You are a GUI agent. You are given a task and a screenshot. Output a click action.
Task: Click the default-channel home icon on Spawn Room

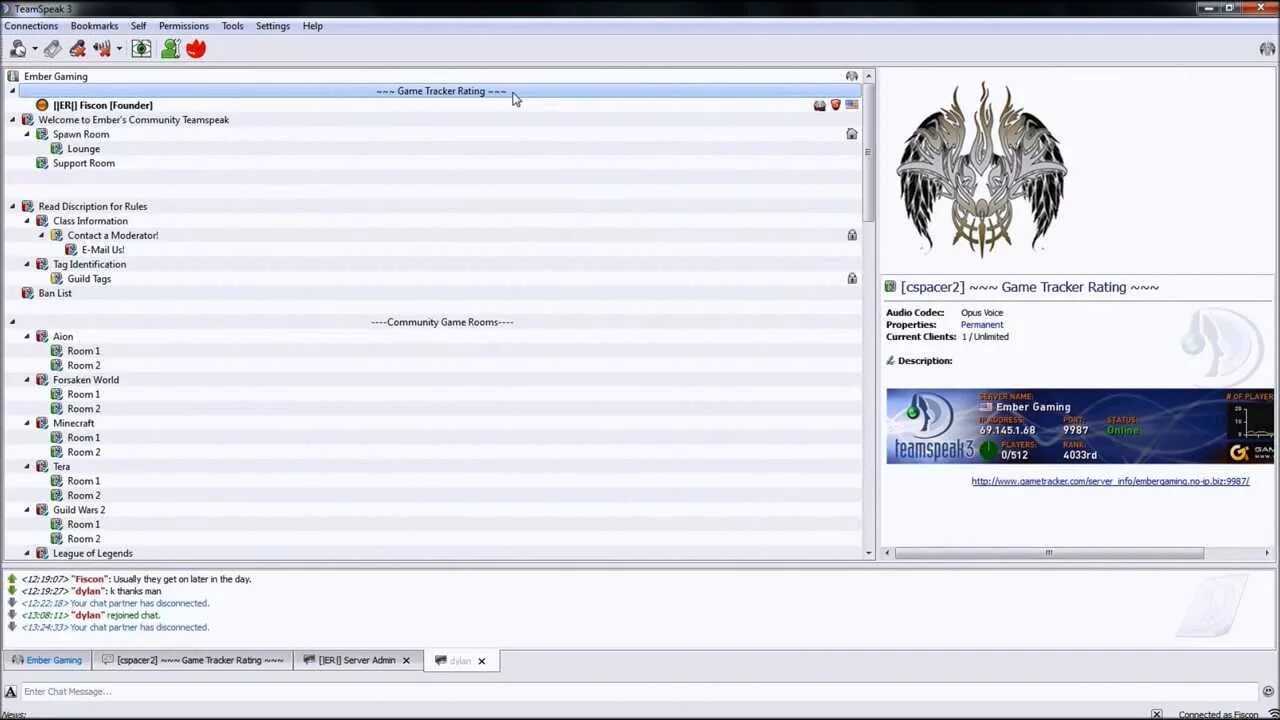(x=852, y=134)
